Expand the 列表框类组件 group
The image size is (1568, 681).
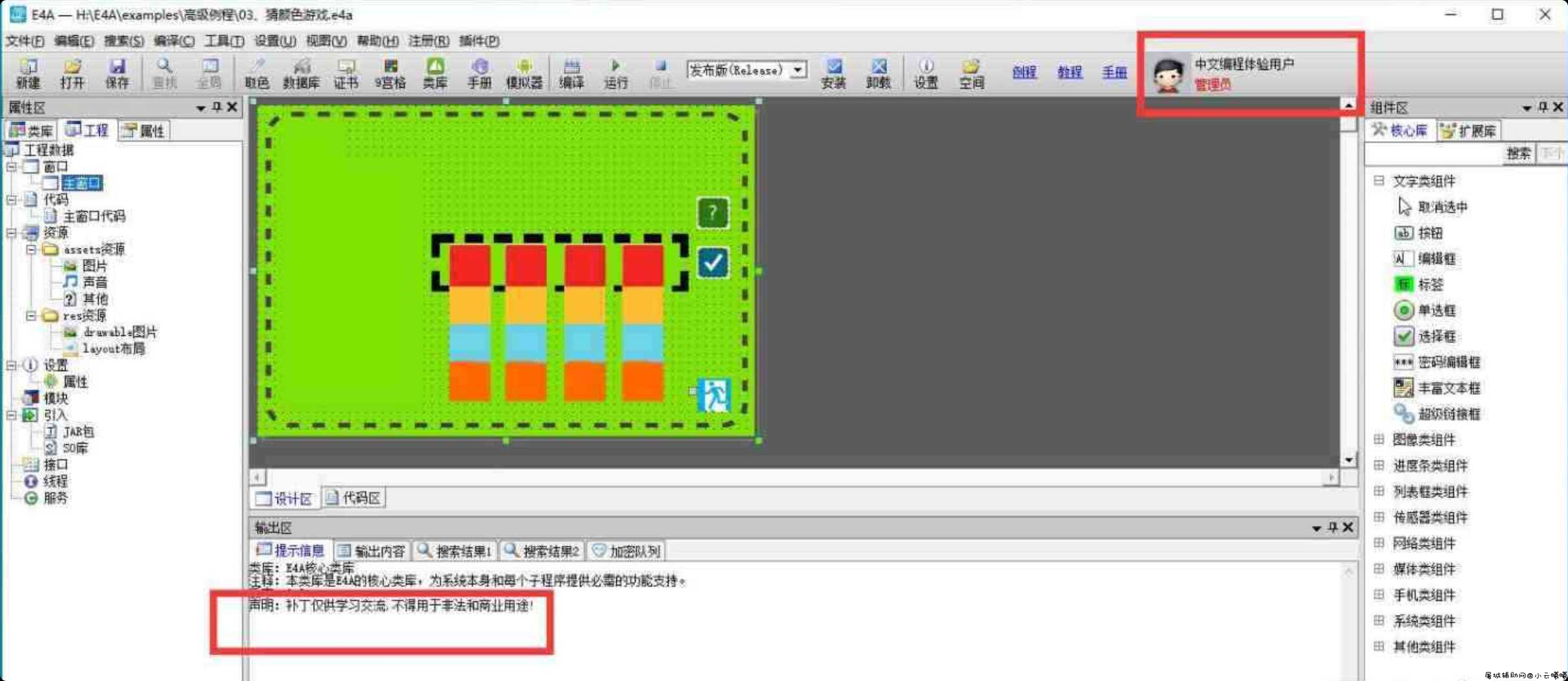coord(1379,491)
